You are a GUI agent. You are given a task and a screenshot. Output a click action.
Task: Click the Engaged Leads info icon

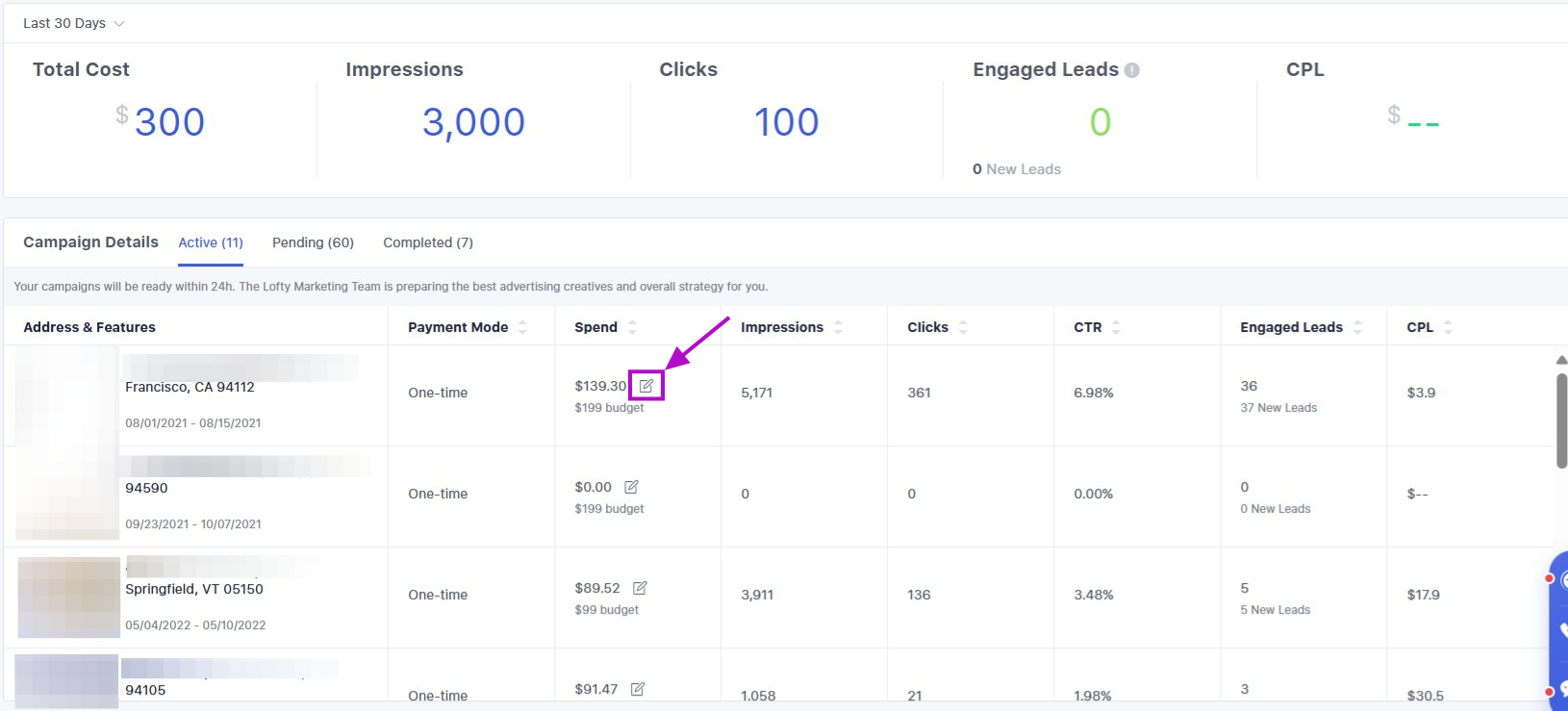1132,70
